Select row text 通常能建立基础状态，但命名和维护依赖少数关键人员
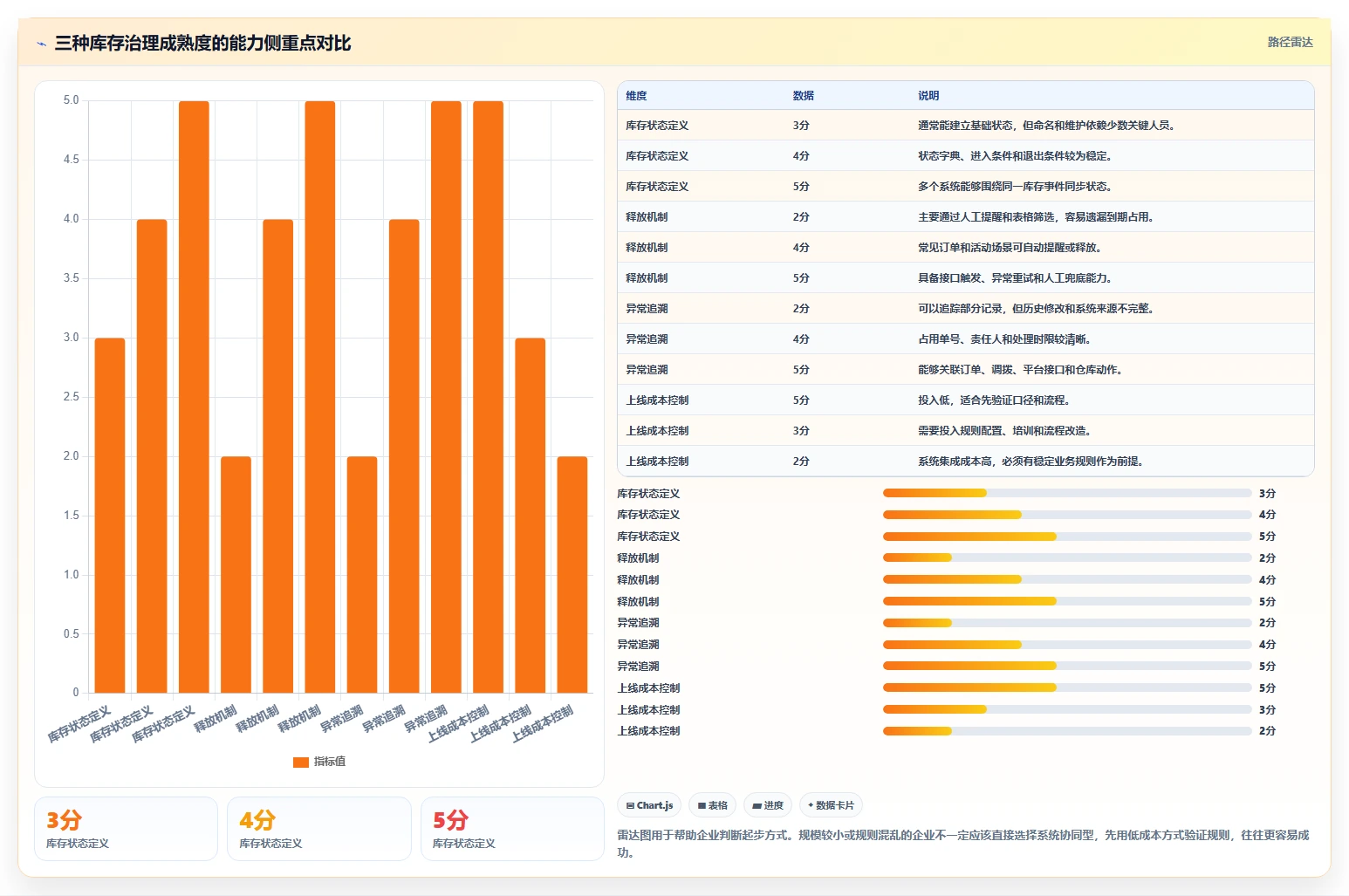 (1048, 126)
